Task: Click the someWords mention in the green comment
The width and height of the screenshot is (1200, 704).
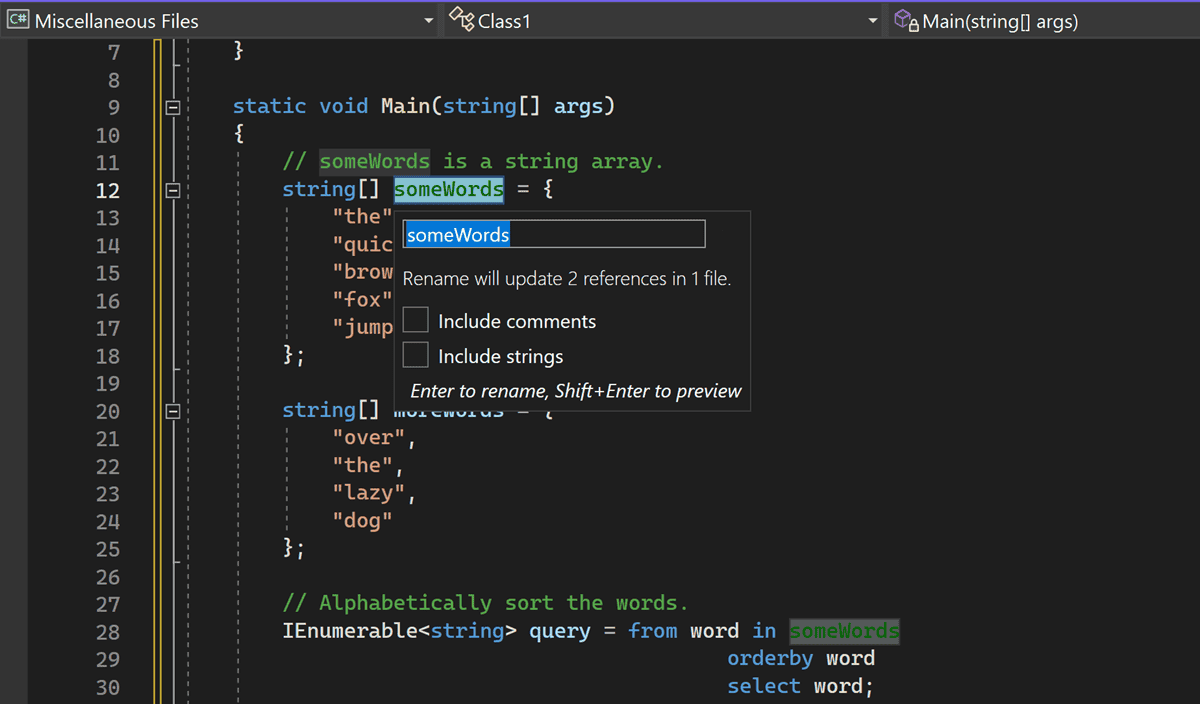Action: click(x=374, y=161)
